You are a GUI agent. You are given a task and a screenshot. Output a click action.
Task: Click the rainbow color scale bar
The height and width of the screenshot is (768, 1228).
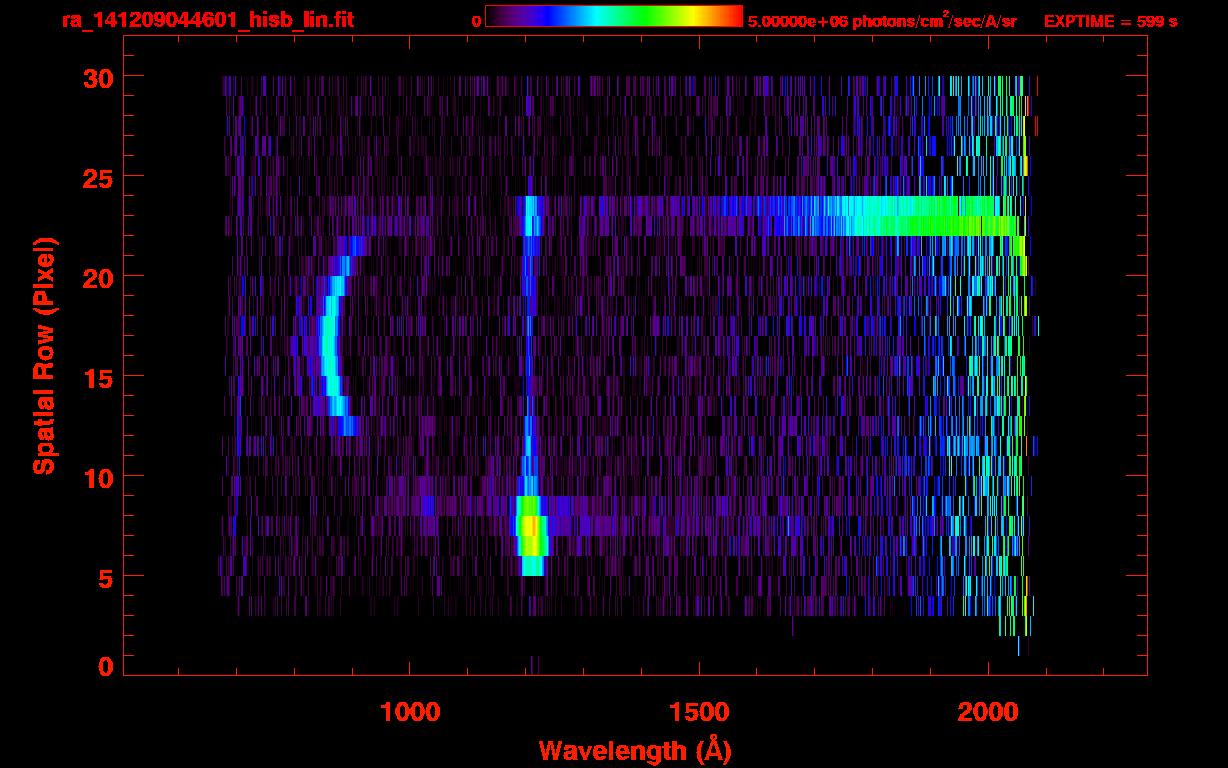pyautogui.click(x=614, y=16)
